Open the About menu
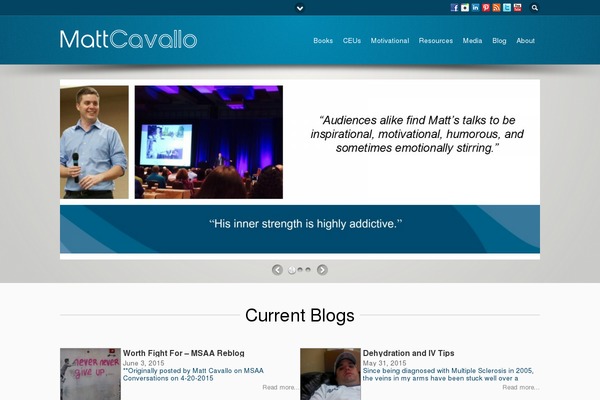This screenshot has width=600, height=400. click(525, 41)
